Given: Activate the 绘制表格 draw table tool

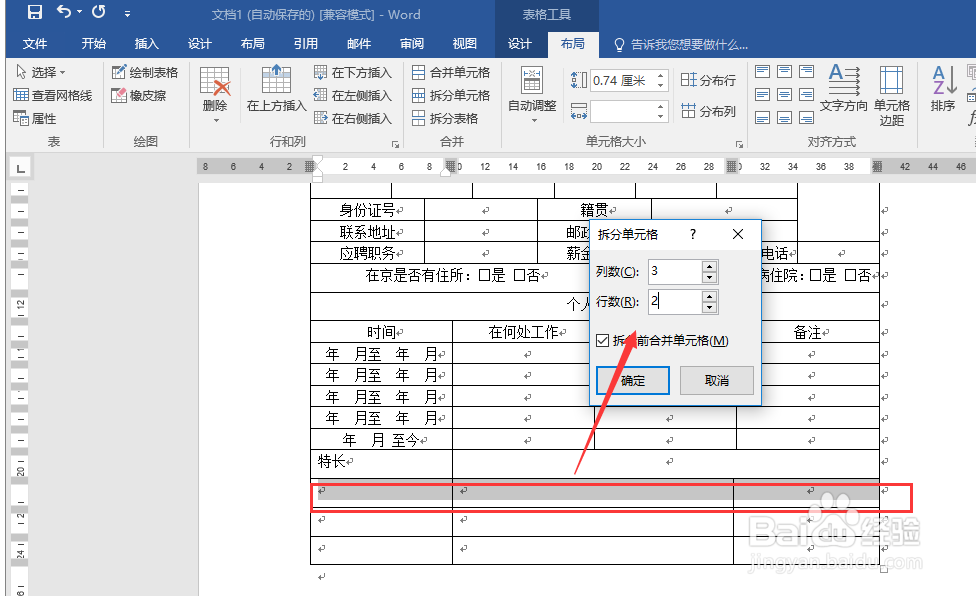Looking at the screenshot, I should (x=145, y=72).
